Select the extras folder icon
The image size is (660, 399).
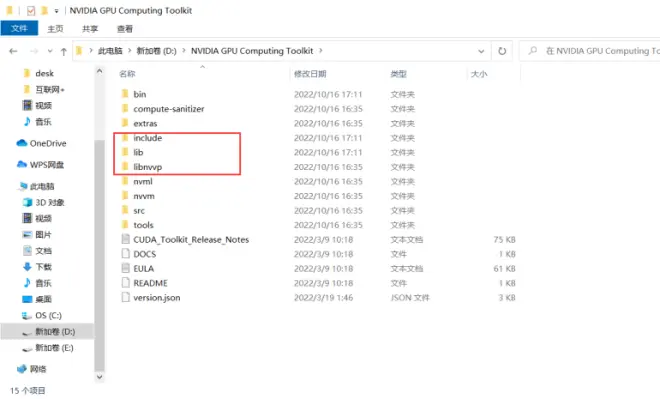125,123
